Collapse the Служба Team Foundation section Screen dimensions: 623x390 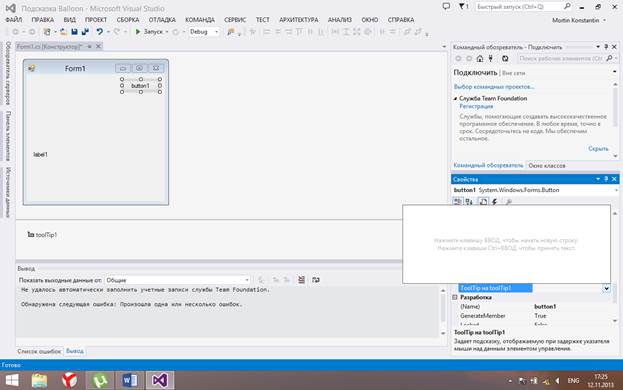click(455, 98)
